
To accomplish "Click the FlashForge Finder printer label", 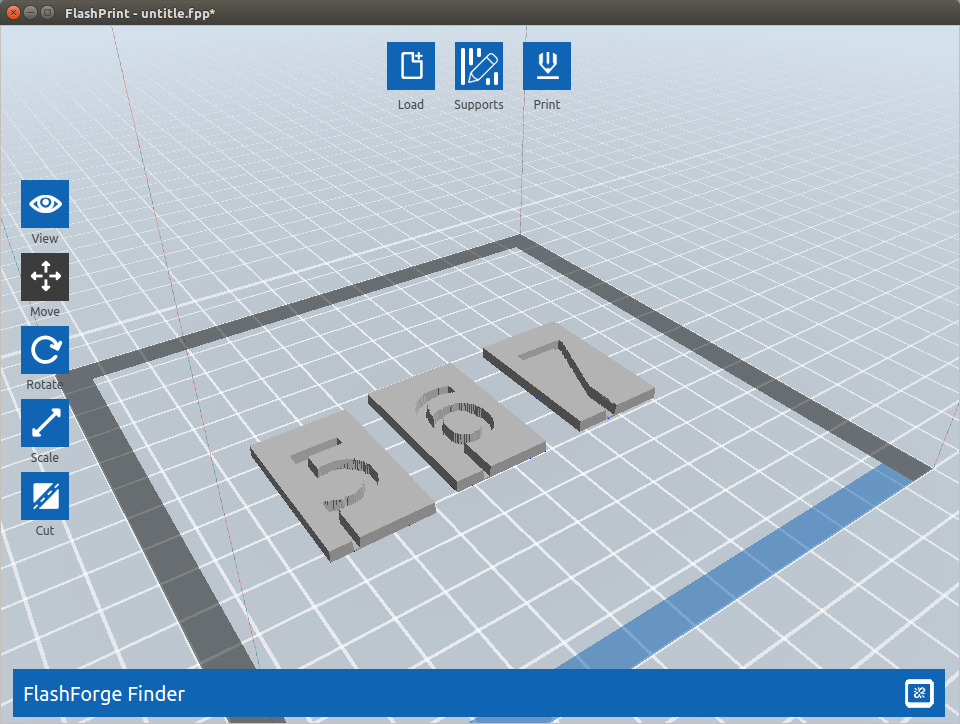I will (104, 694).
